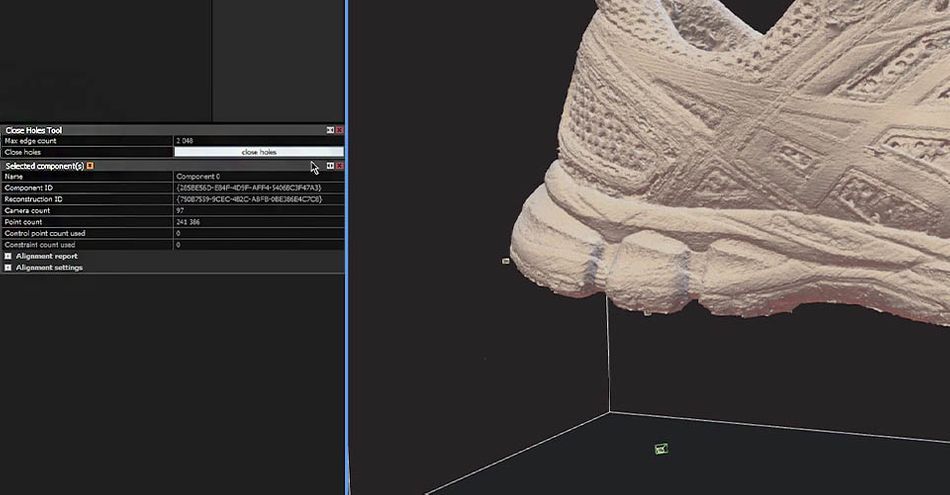Select the small camera marker near shoe heel
The image size is (950, 495).
(506, 261)
